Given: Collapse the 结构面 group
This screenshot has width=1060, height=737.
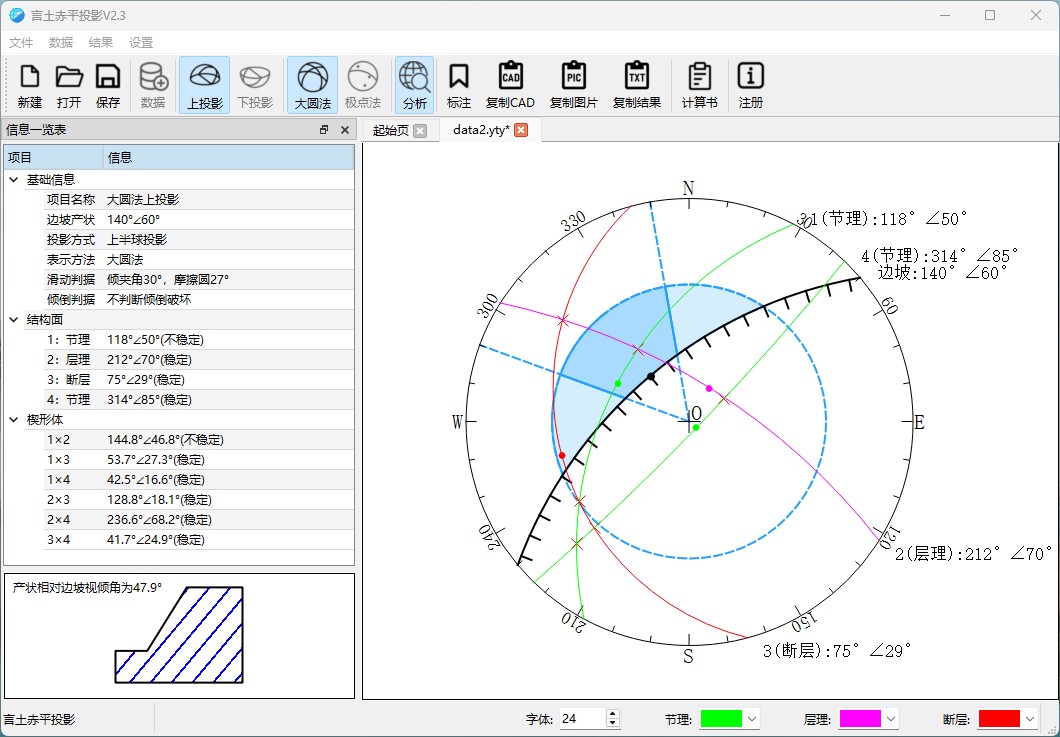Looking at the screenshot, I should (x=14, y=320).
